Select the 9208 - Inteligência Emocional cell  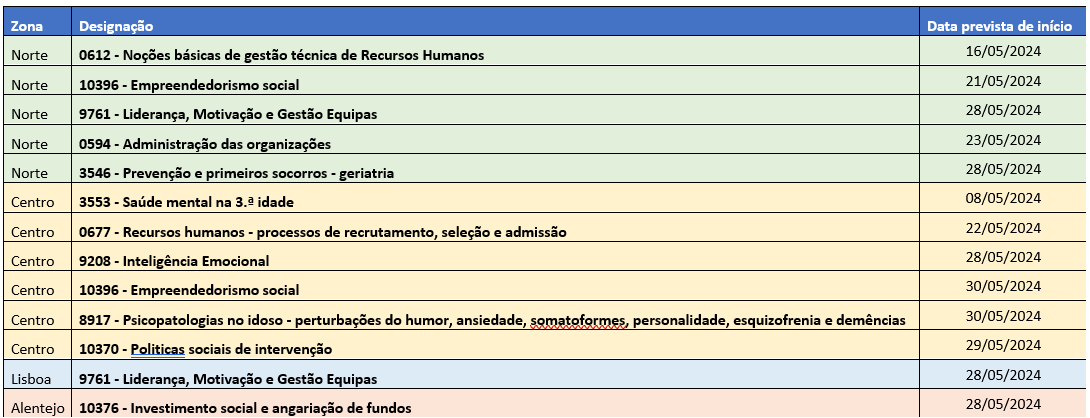point(496,257)
